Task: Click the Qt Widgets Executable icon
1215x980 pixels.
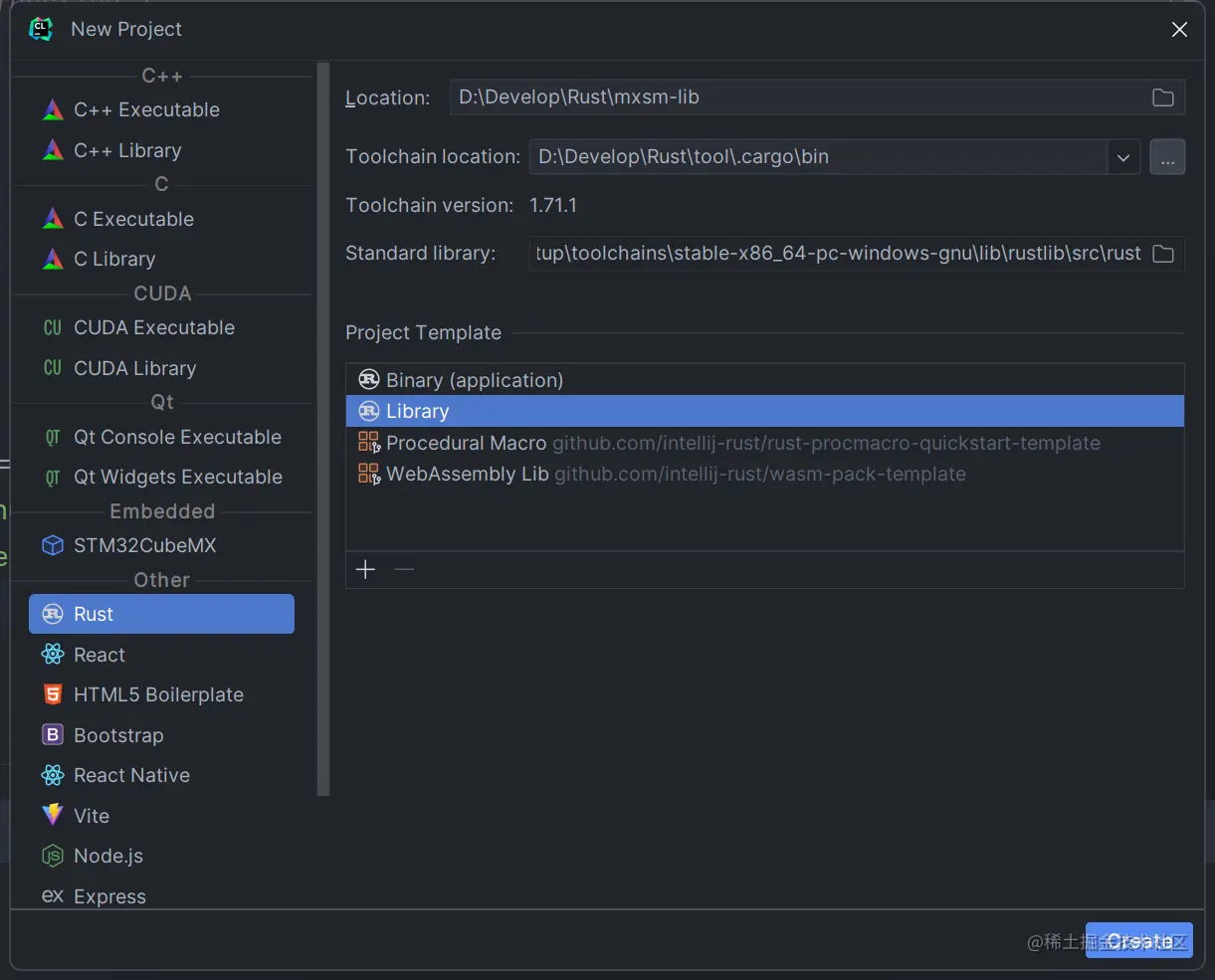Action: tap(53, 477)
